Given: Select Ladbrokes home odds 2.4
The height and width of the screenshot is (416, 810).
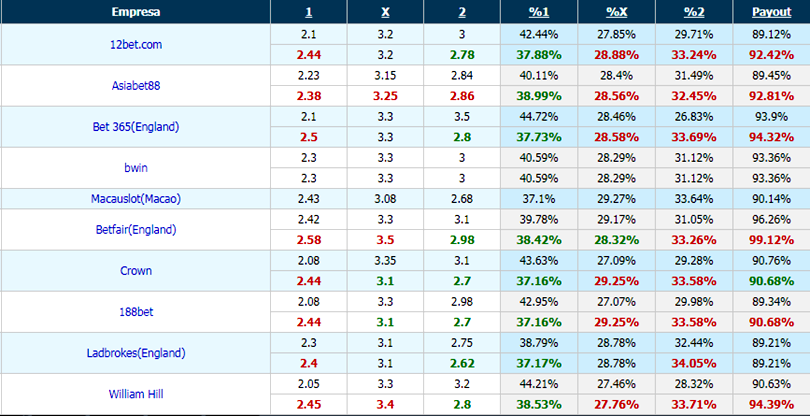Looking at the screenshot, I should click(x=308, y=364).
